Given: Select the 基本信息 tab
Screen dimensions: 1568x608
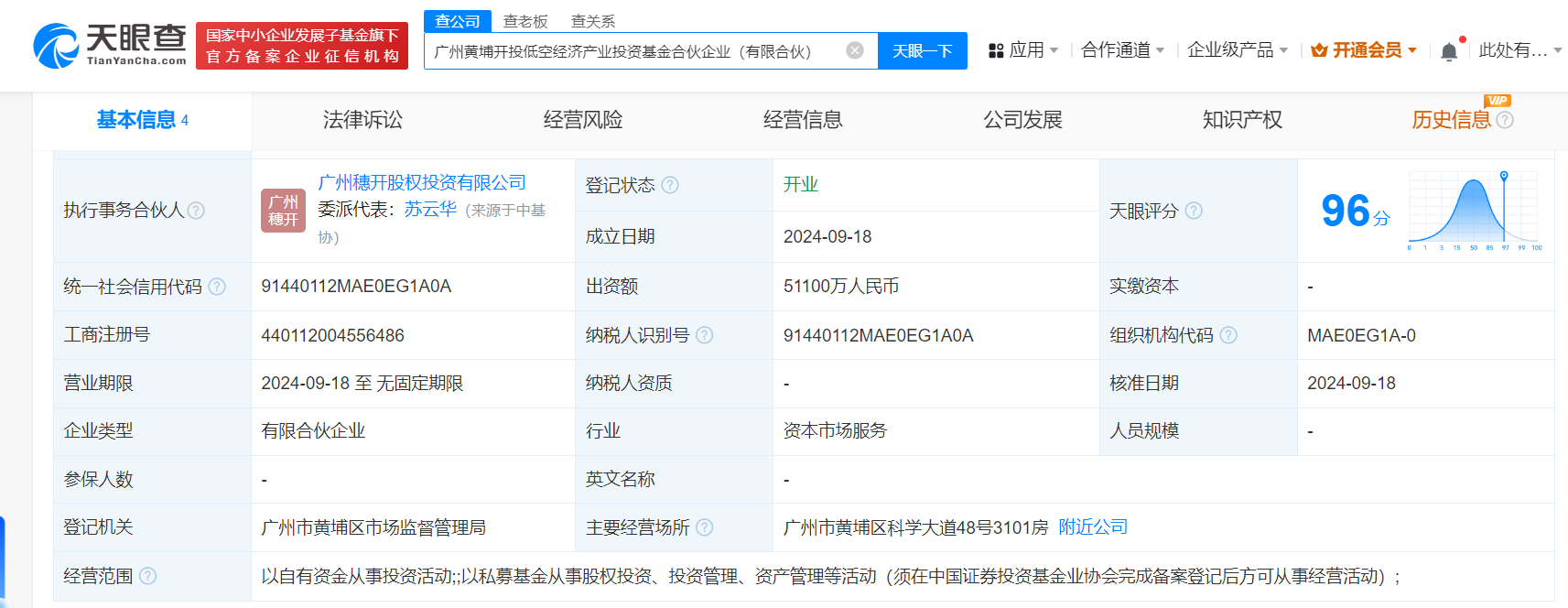Looking at the screenshot, I should coord(143,120).
